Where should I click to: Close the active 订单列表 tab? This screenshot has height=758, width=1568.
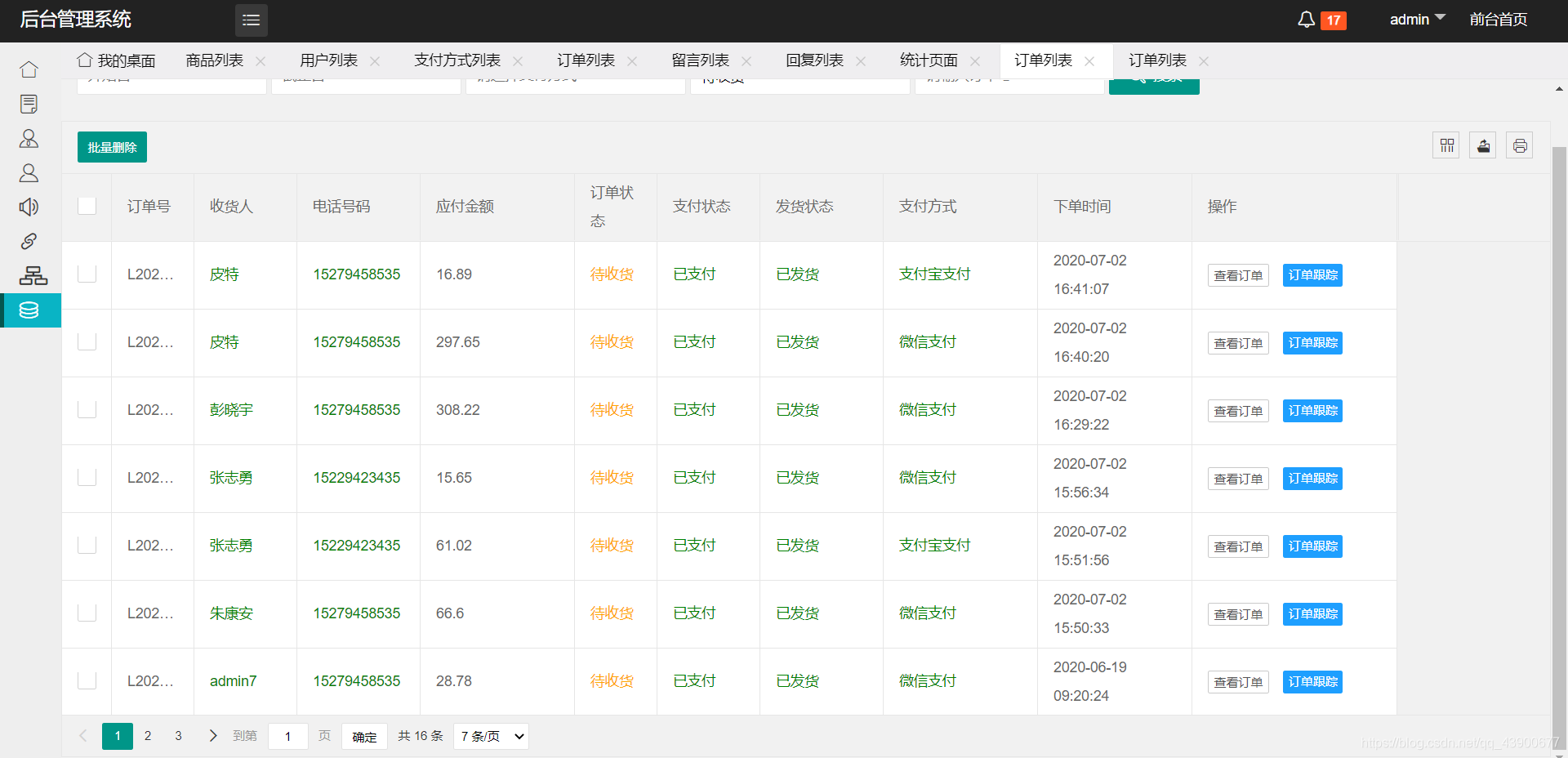1089,61
